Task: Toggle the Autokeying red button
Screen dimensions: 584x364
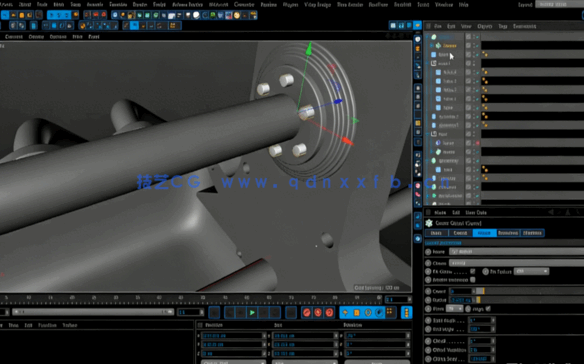Action: 318,312
